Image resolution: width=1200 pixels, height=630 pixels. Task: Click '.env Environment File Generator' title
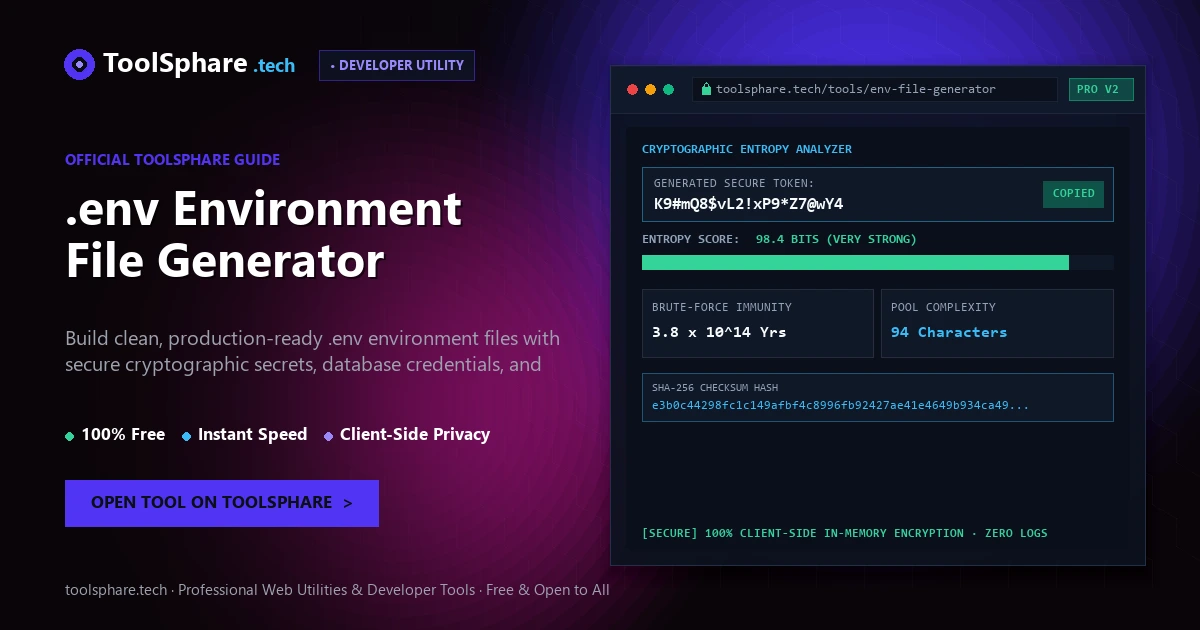[x=264, y=234]
